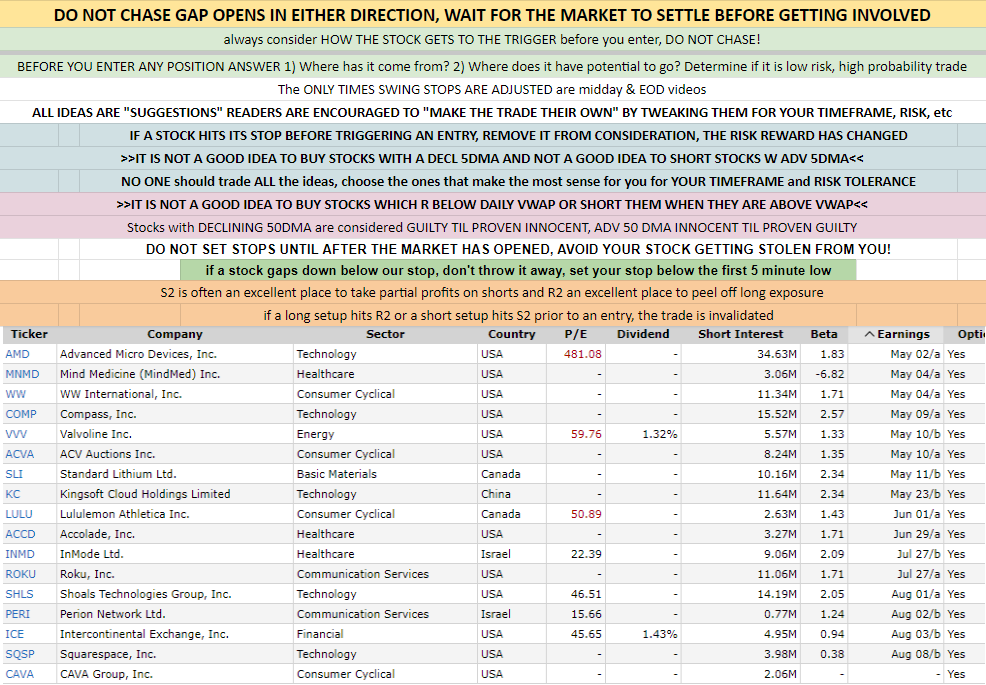986x685 pixels.
Task: Open the PERI ticker link
Action: point(18,615)
